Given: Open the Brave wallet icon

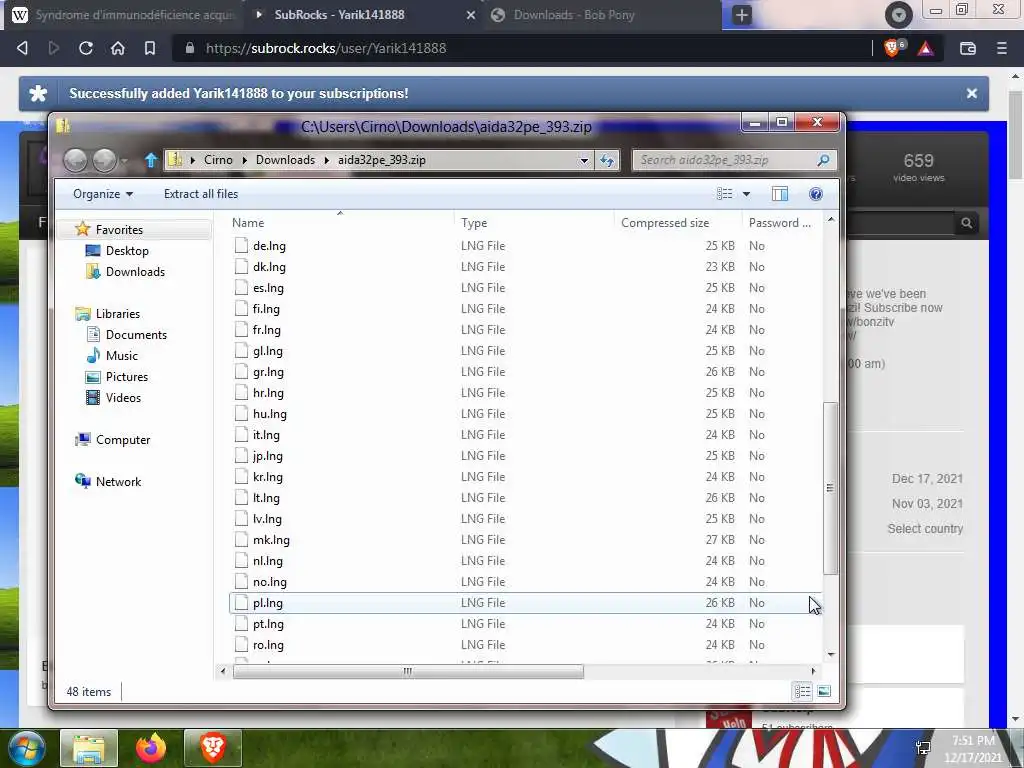Looking at the screenshot, I should click(968, 48).
